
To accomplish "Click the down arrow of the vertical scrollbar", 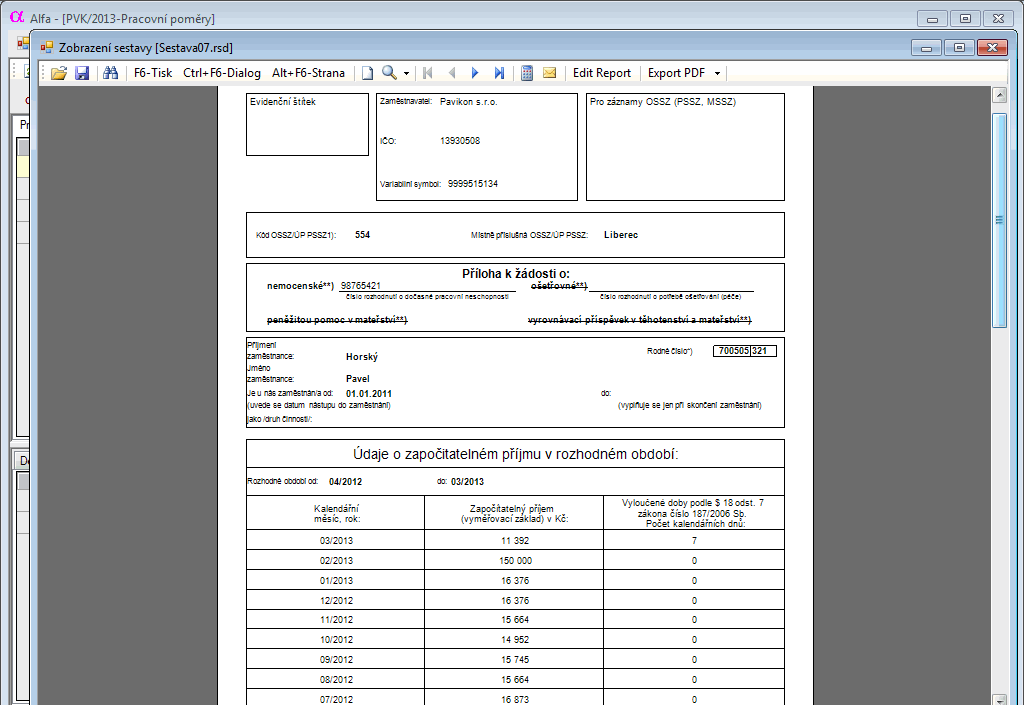I will click(999, 699).
